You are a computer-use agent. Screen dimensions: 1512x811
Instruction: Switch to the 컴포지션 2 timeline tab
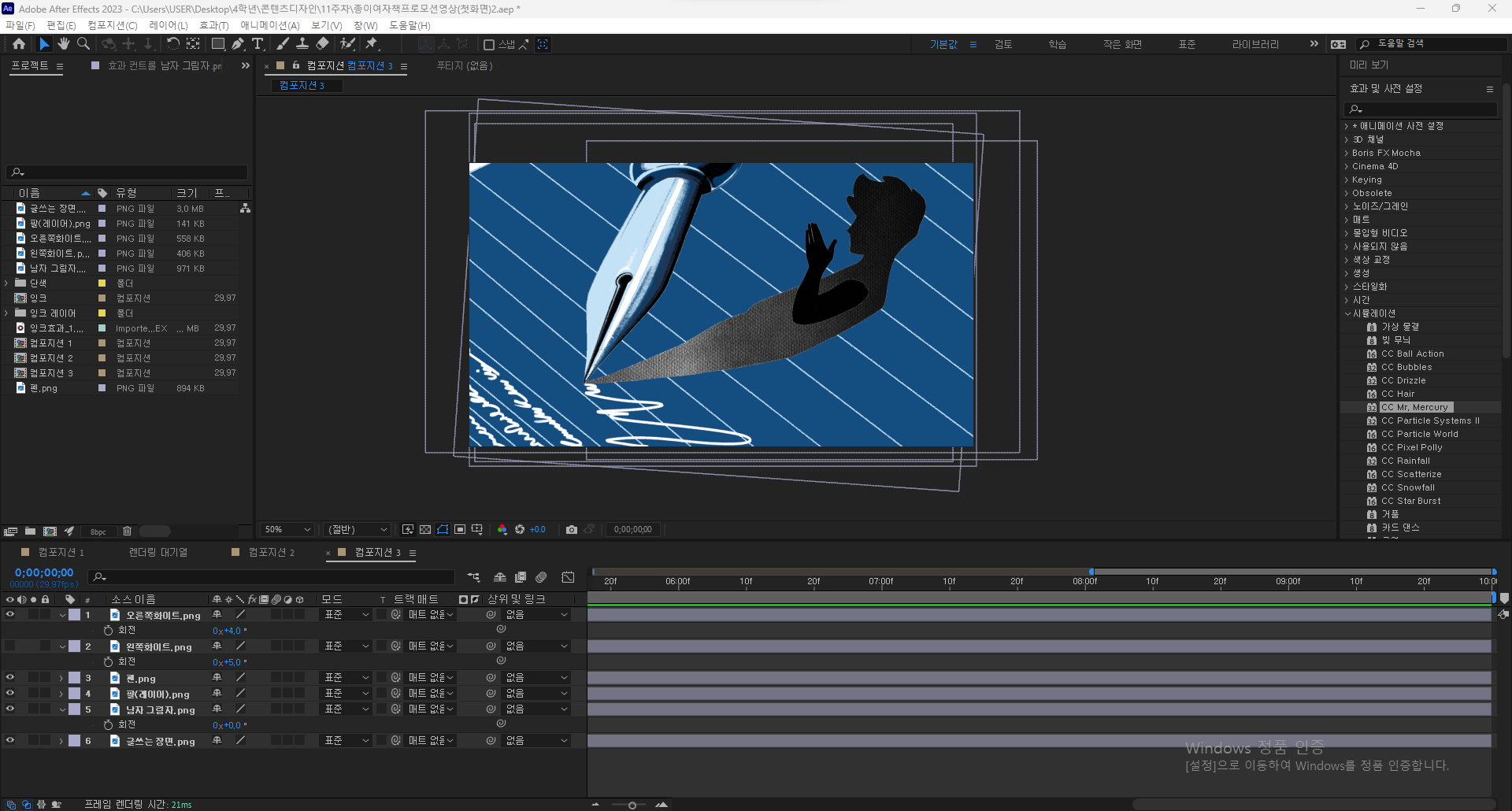[271, 553]
